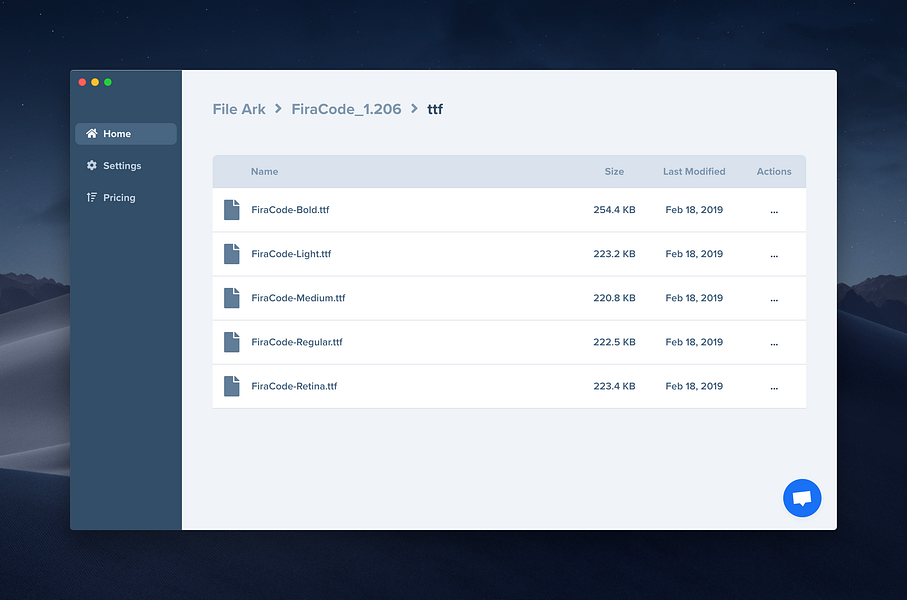Click the file icon beside FiraCode-Bold.ttf
The width and height of the screenshot is (907, 600).
[x=231, y=210]
